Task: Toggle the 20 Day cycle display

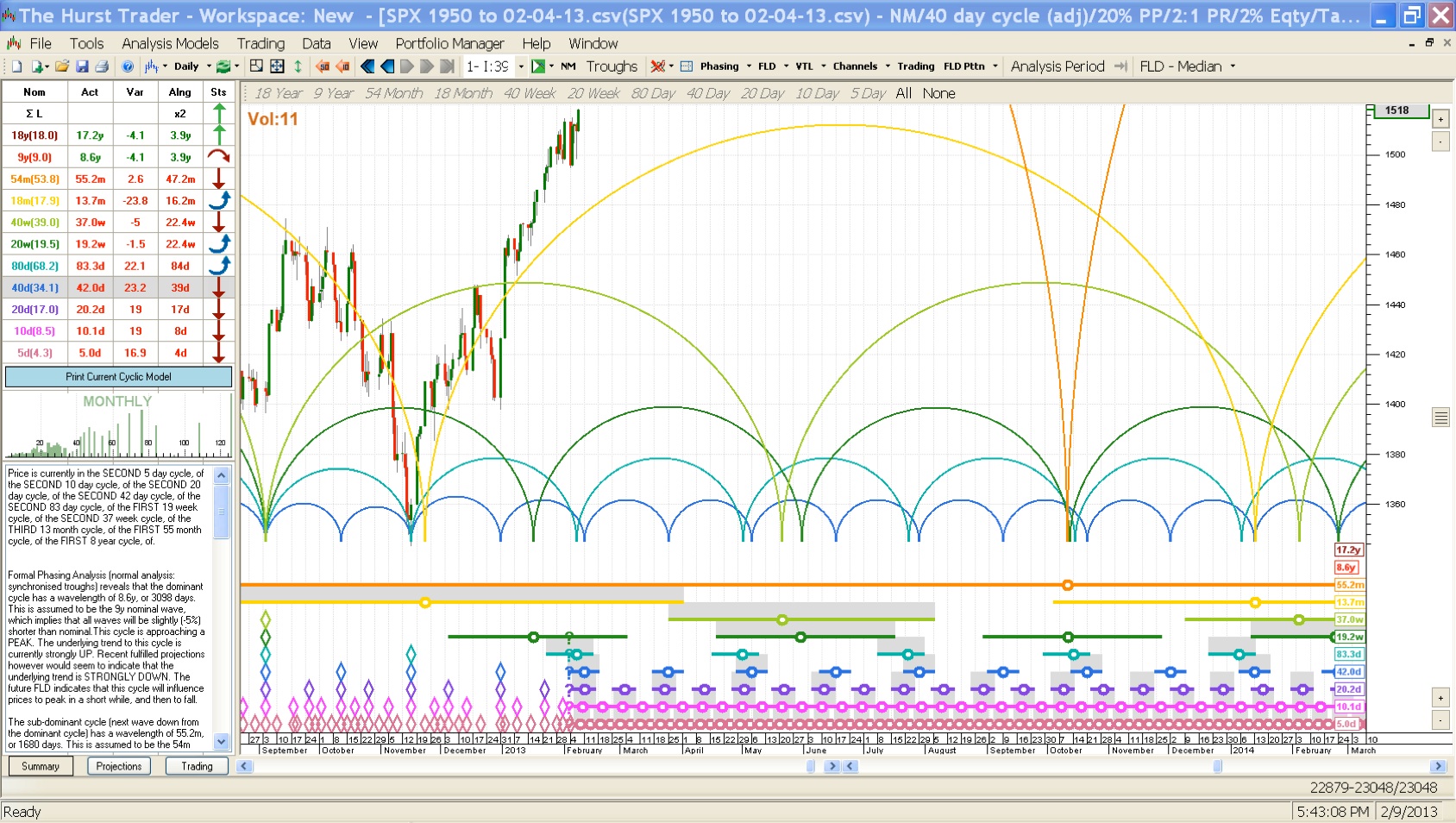Action: coord(762,93)
